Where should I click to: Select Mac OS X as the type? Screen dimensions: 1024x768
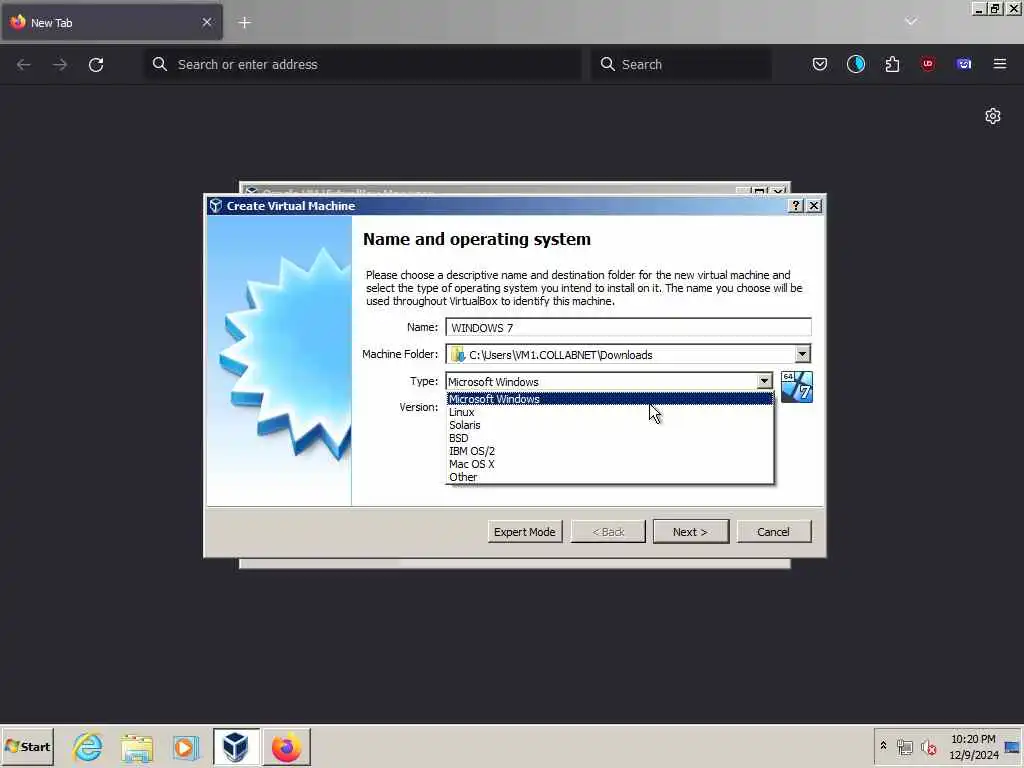click(609, 464)
